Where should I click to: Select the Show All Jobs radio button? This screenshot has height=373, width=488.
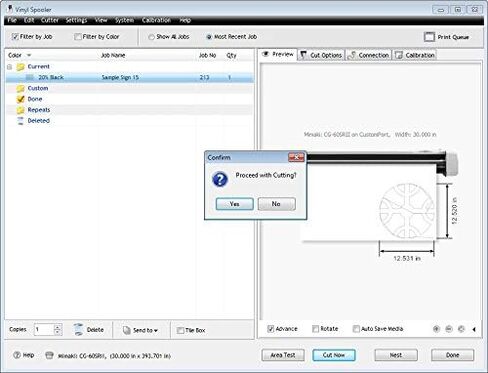pos(151,37)
